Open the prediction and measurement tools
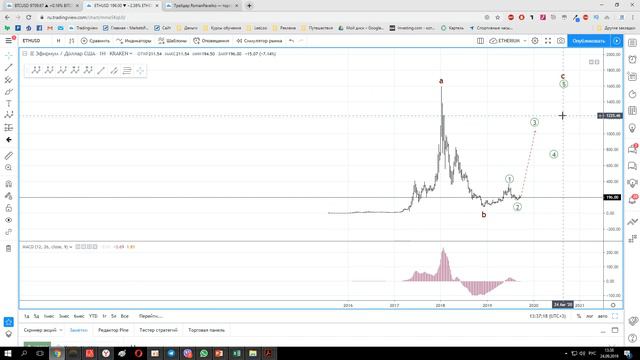 [x=9, y=128]
